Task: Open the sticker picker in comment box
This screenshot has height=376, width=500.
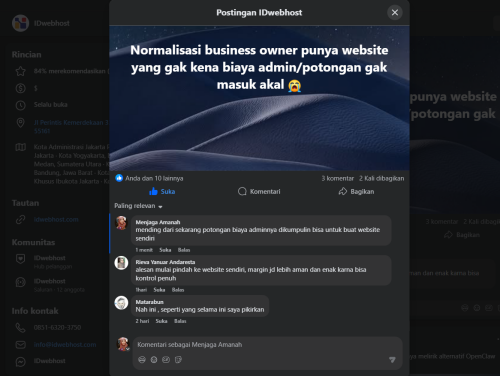Action: coord(178,360)
